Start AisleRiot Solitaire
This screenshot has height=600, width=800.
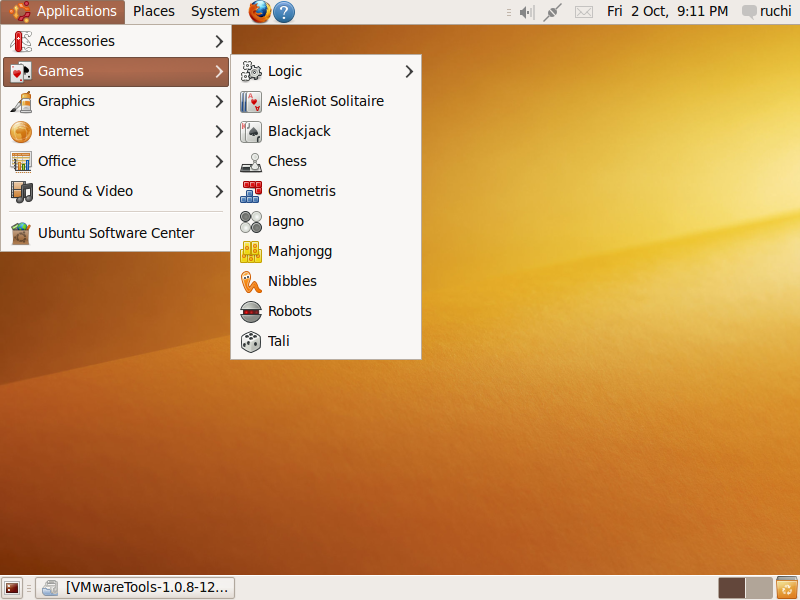[326, 102]
